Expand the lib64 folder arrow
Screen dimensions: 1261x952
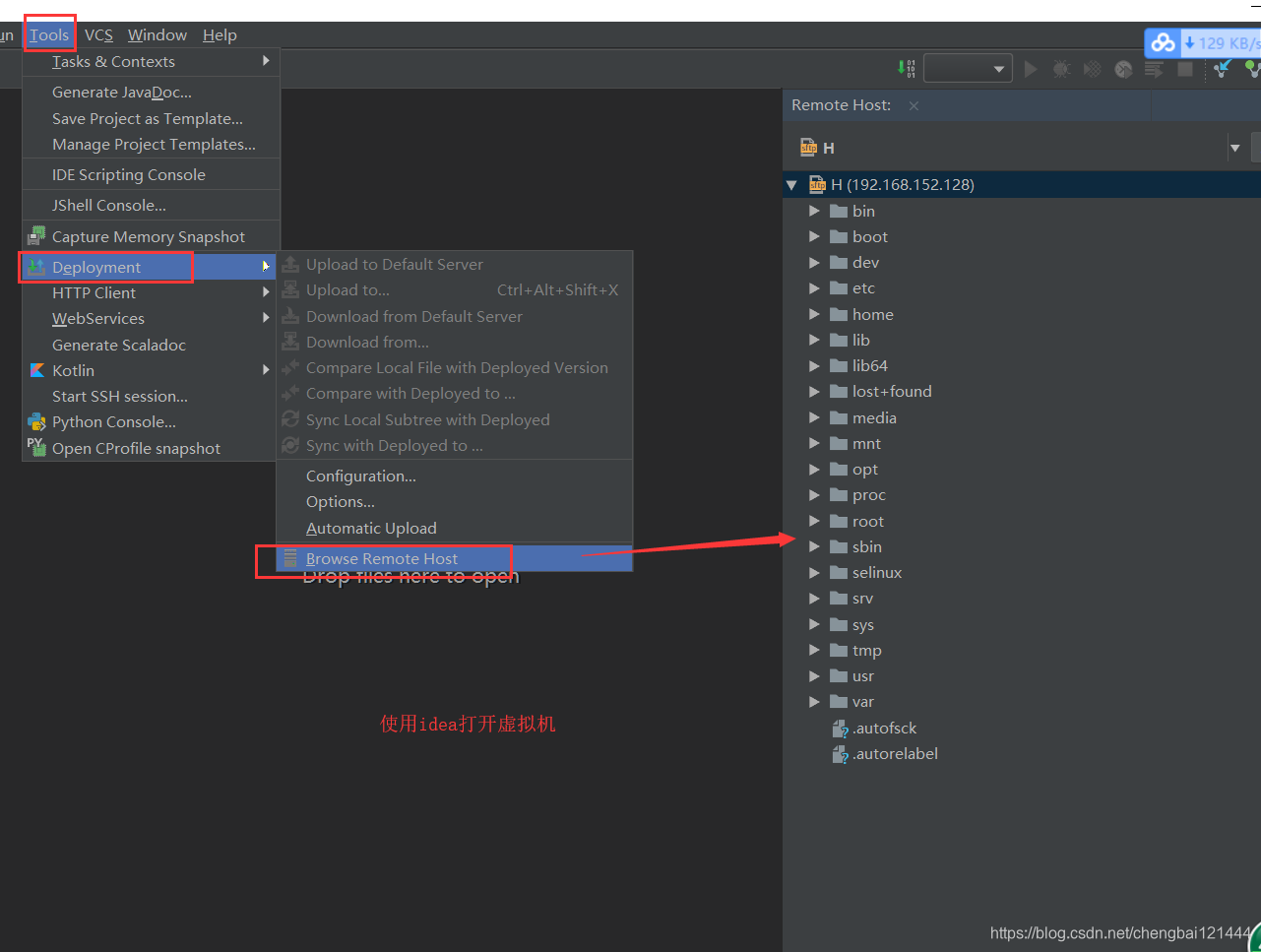click(x=814, y=365)
